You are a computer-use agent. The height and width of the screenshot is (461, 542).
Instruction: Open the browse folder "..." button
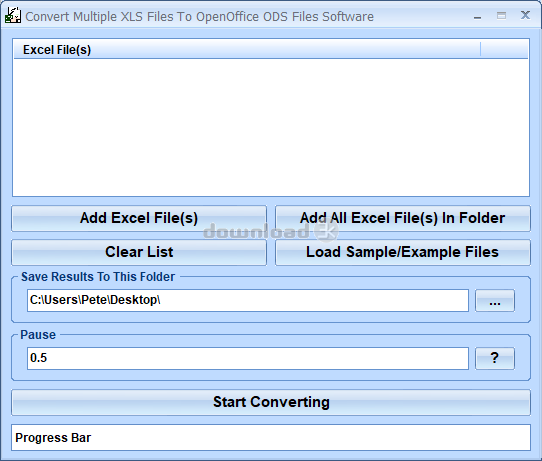(495, 301)
